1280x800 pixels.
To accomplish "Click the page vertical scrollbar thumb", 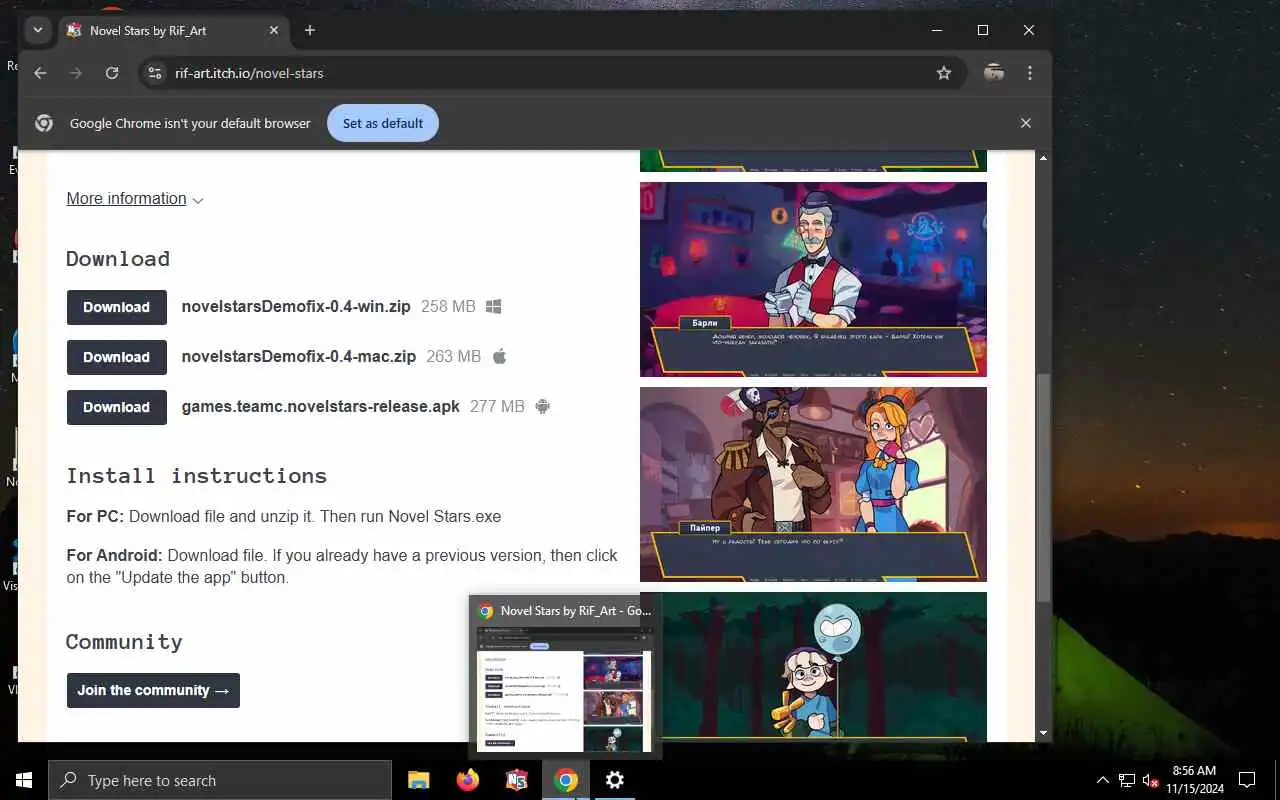I will coord(1044,487).
